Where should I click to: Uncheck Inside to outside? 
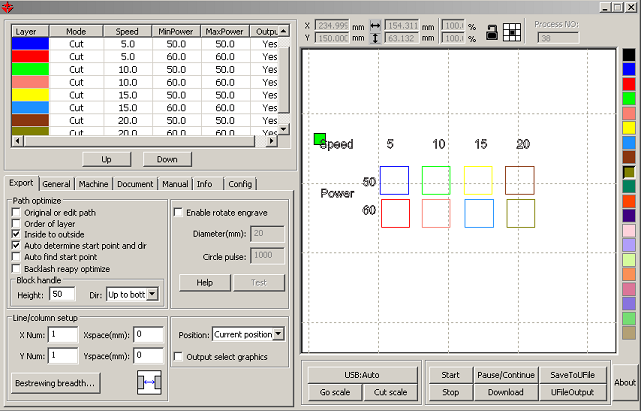tap(16, 234)
